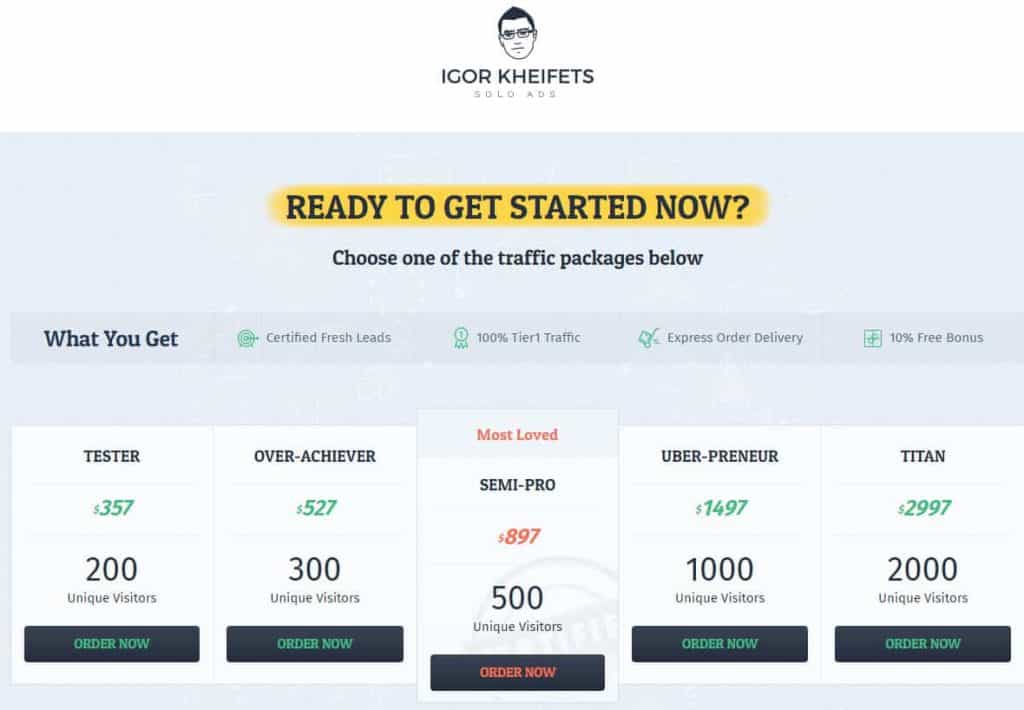Select the $357 Tester price
Image resolution: width=1024 pixels, height=710 pixels.
coord(113,508)
